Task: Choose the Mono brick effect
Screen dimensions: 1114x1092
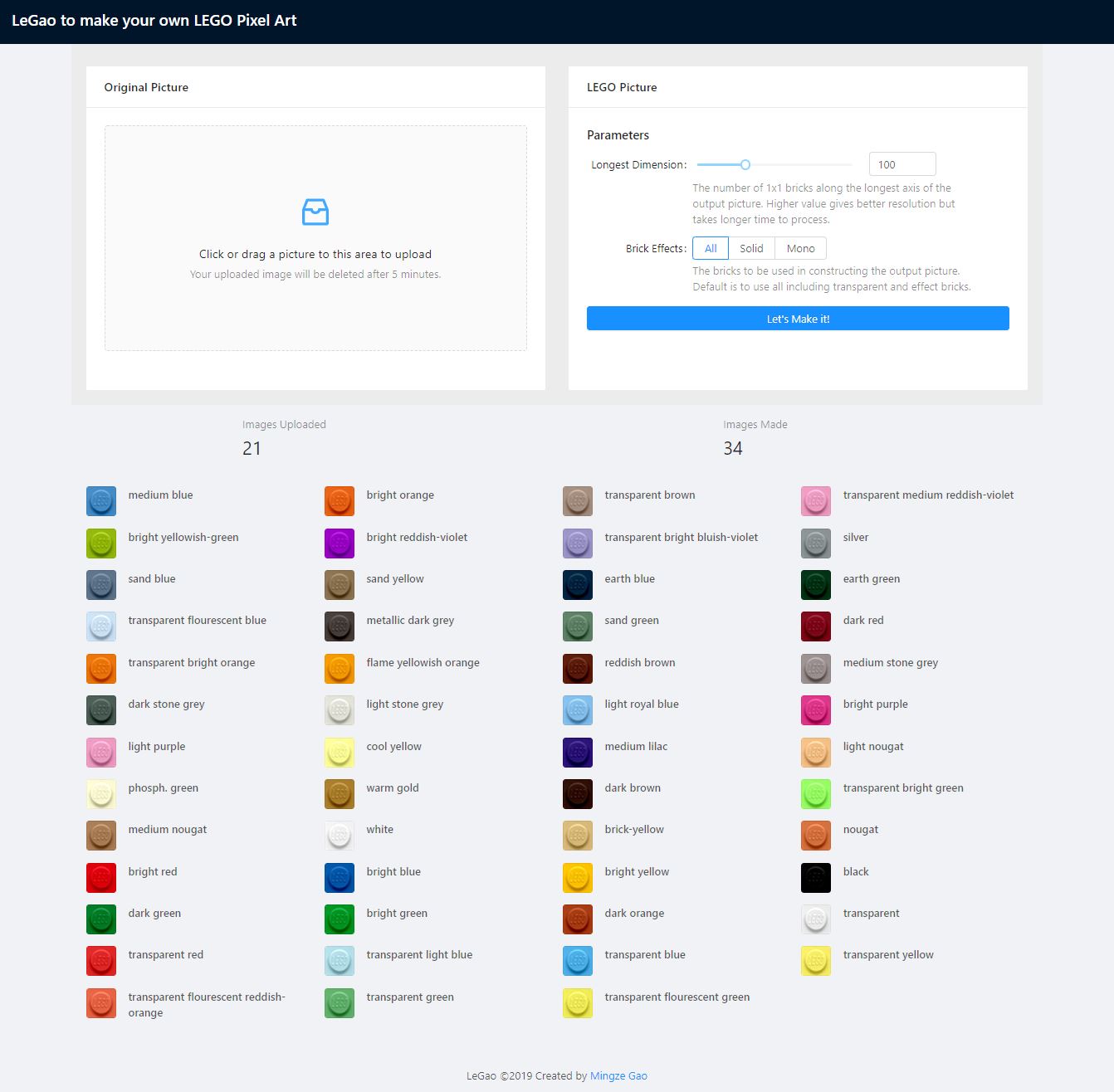Action: point(800,248)
